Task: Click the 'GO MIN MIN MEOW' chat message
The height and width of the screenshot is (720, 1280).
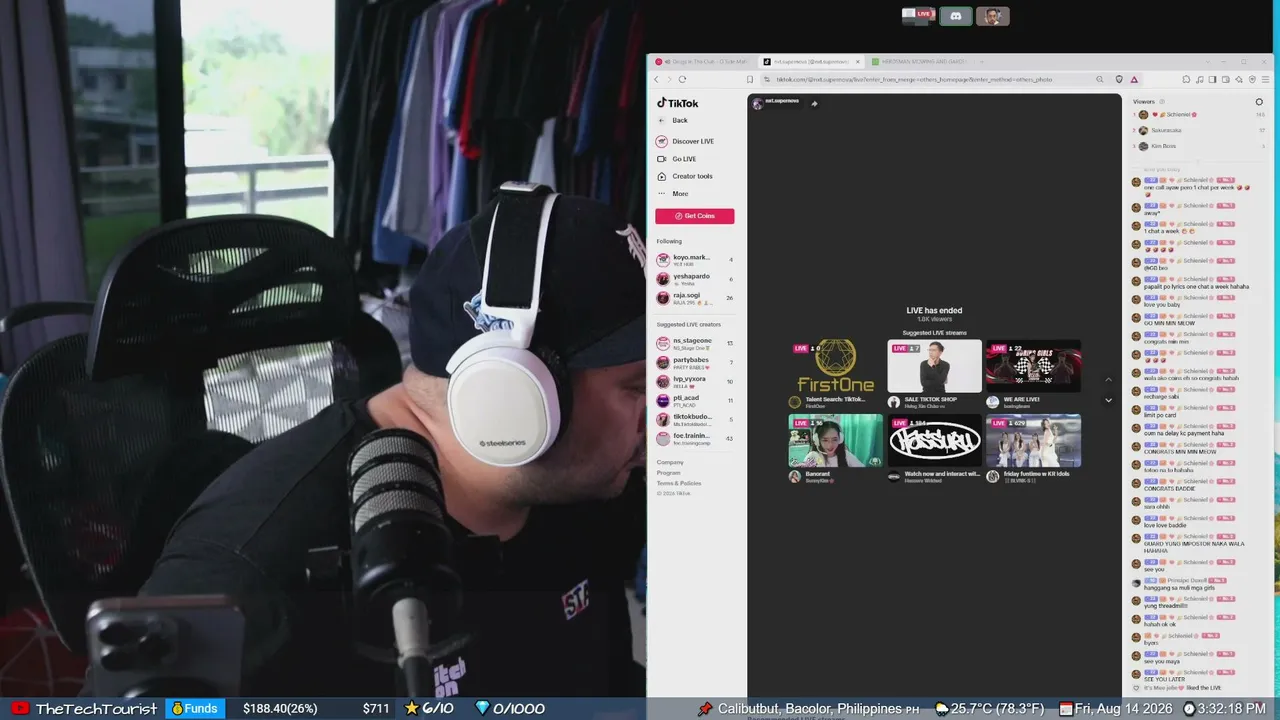Action: click(1169, 323)
